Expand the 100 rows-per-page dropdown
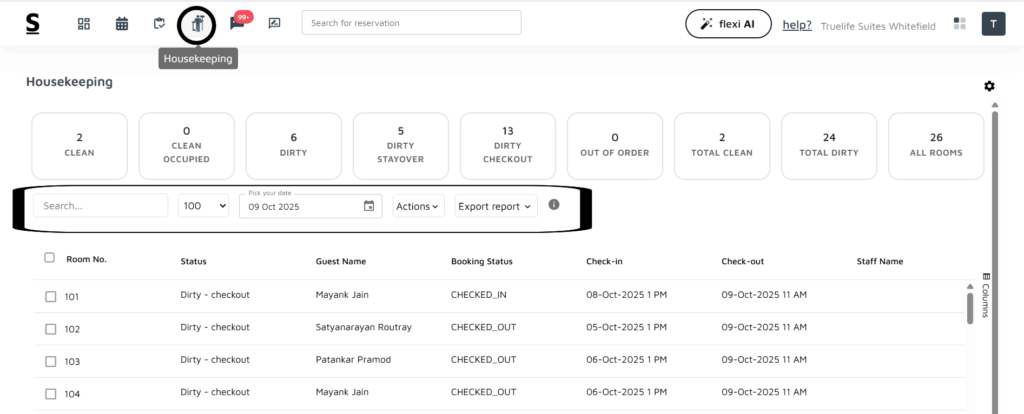The width and height of the screenshot is (1024, 414). click(203, 206)
